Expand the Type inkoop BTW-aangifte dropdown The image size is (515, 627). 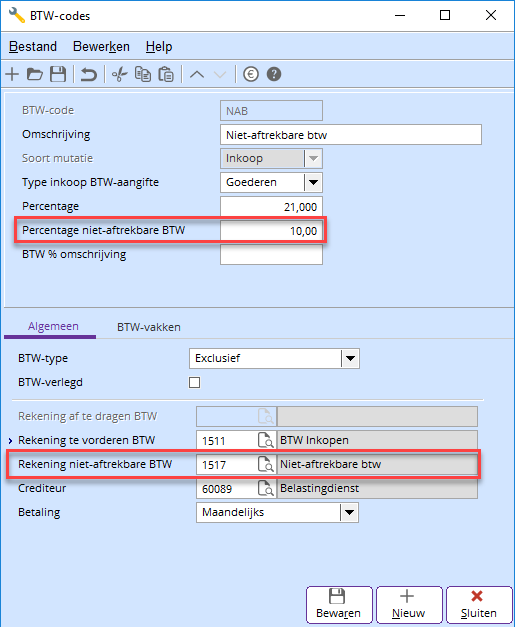click(x=313, y=182)
